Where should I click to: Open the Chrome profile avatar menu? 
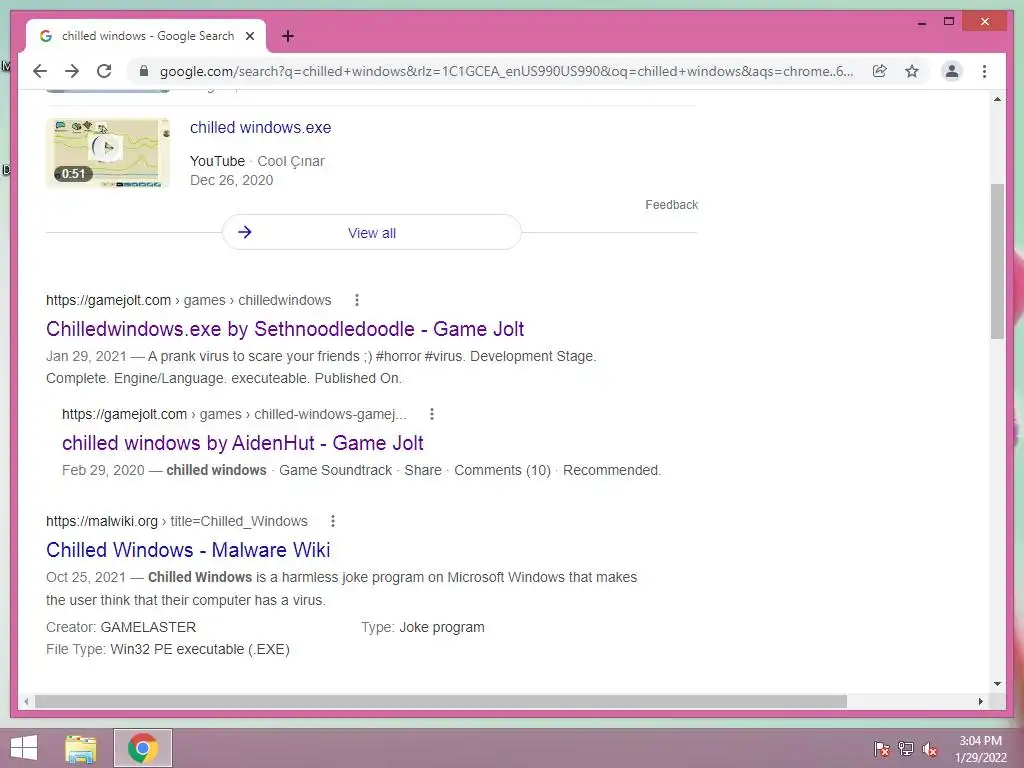952,71
